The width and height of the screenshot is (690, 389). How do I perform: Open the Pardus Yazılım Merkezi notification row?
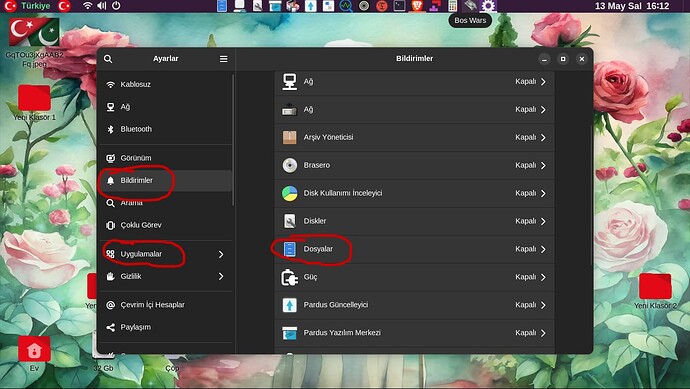point(415,333)
